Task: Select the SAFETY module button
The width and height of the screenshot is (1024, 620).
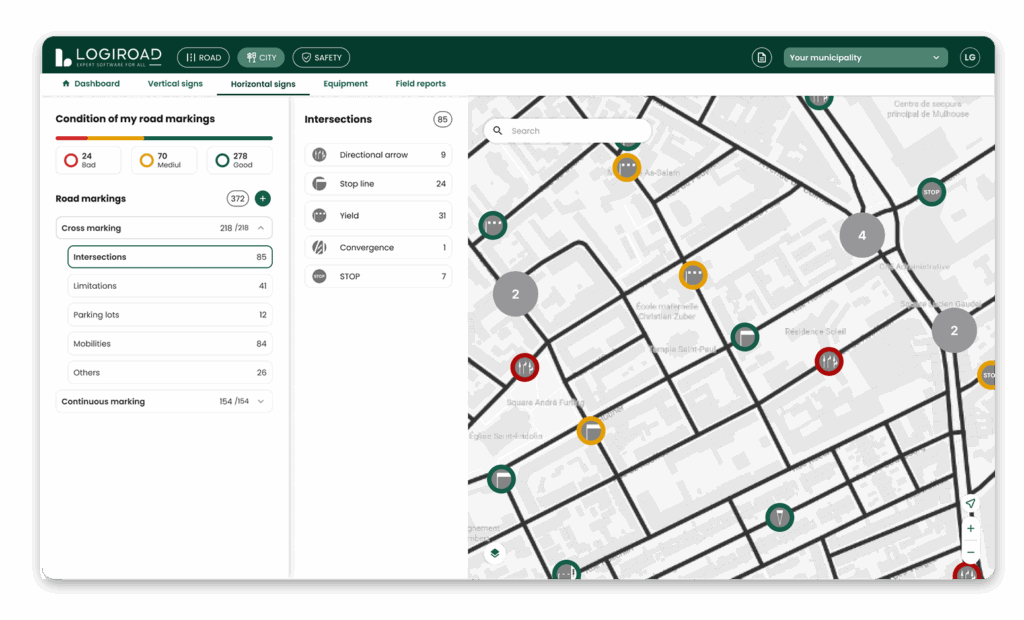Action: coord(321,58)
